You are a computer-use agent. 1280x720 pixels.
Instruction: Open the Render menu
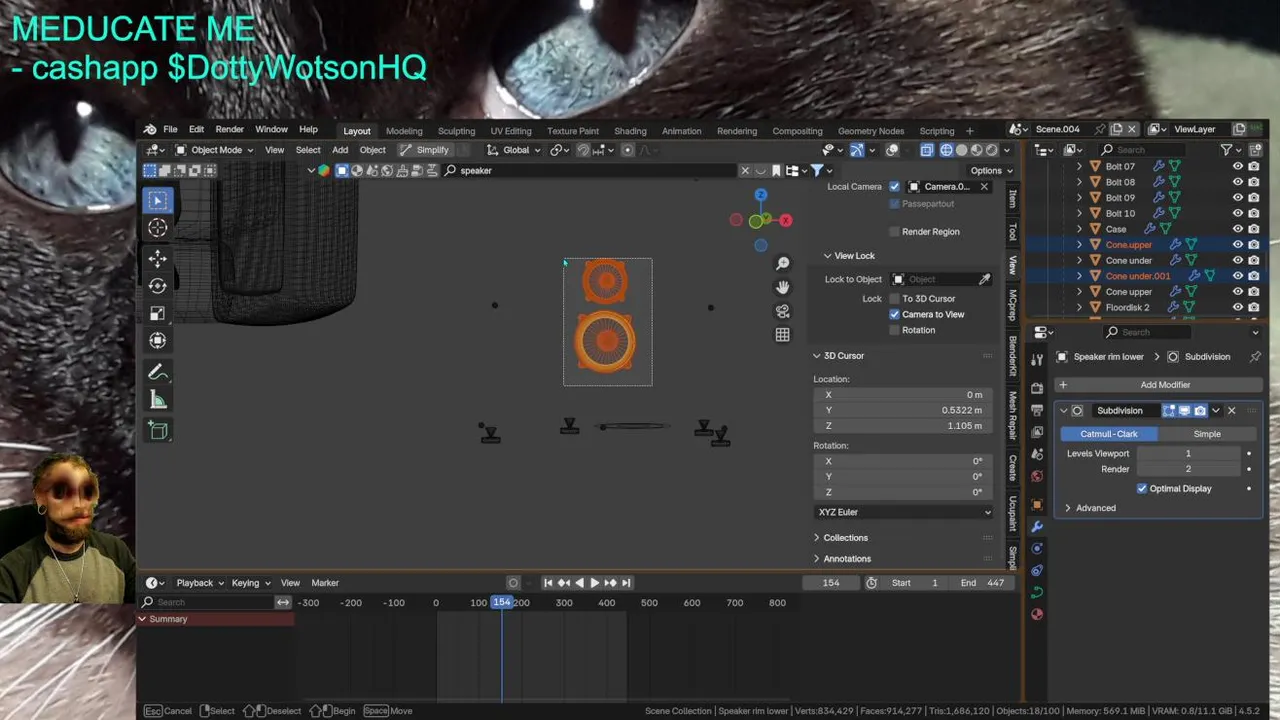click(229, 130)
